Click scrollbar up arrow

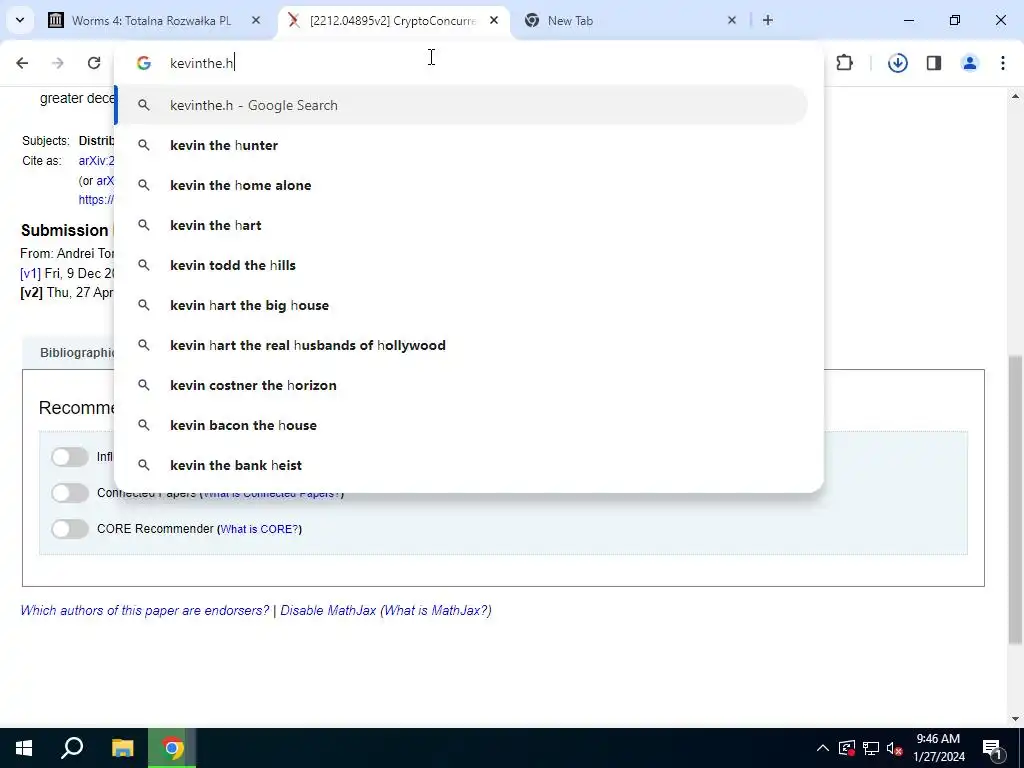tap(1015, 96)
